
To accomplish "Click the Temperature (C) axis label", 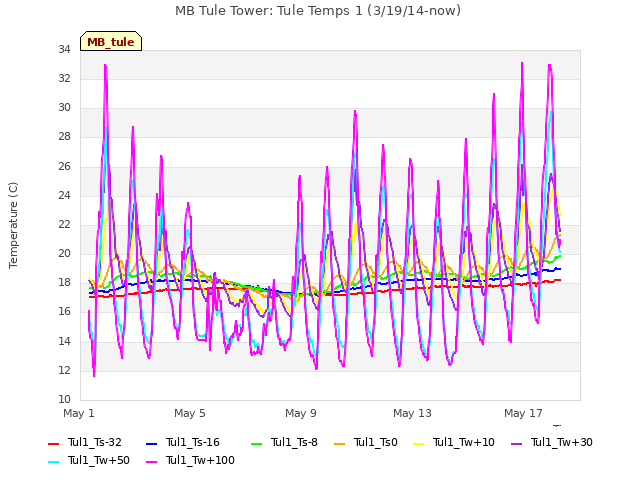I will pos(13,225).
